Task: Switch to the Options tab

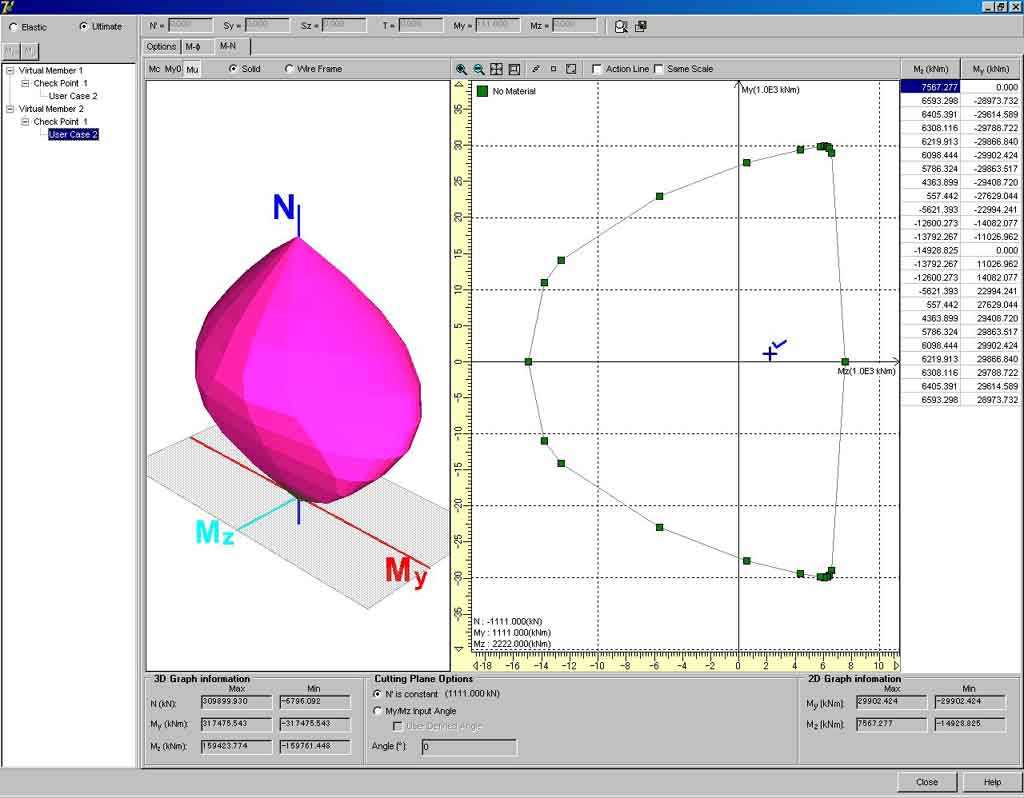Action: [x=161, y=46]
